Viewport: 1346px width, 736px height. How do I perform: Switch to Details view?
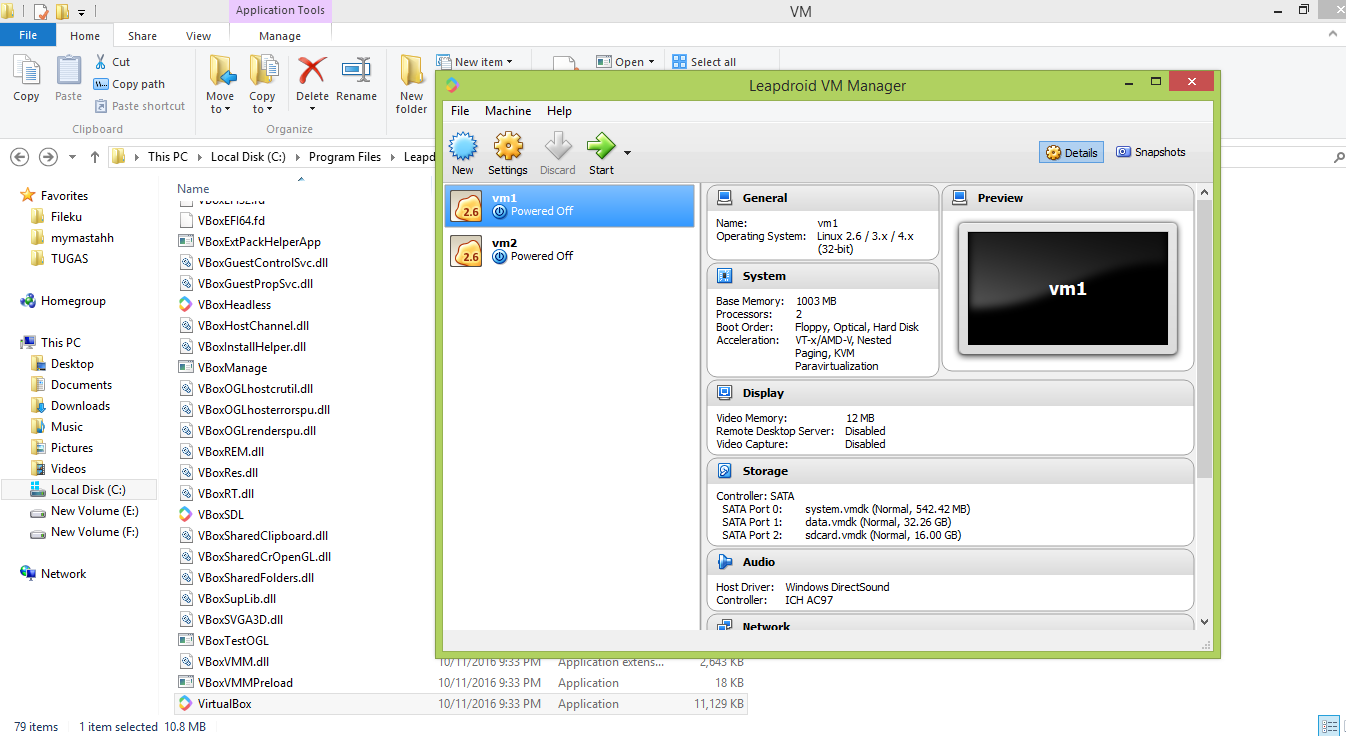pos(1072,153)
